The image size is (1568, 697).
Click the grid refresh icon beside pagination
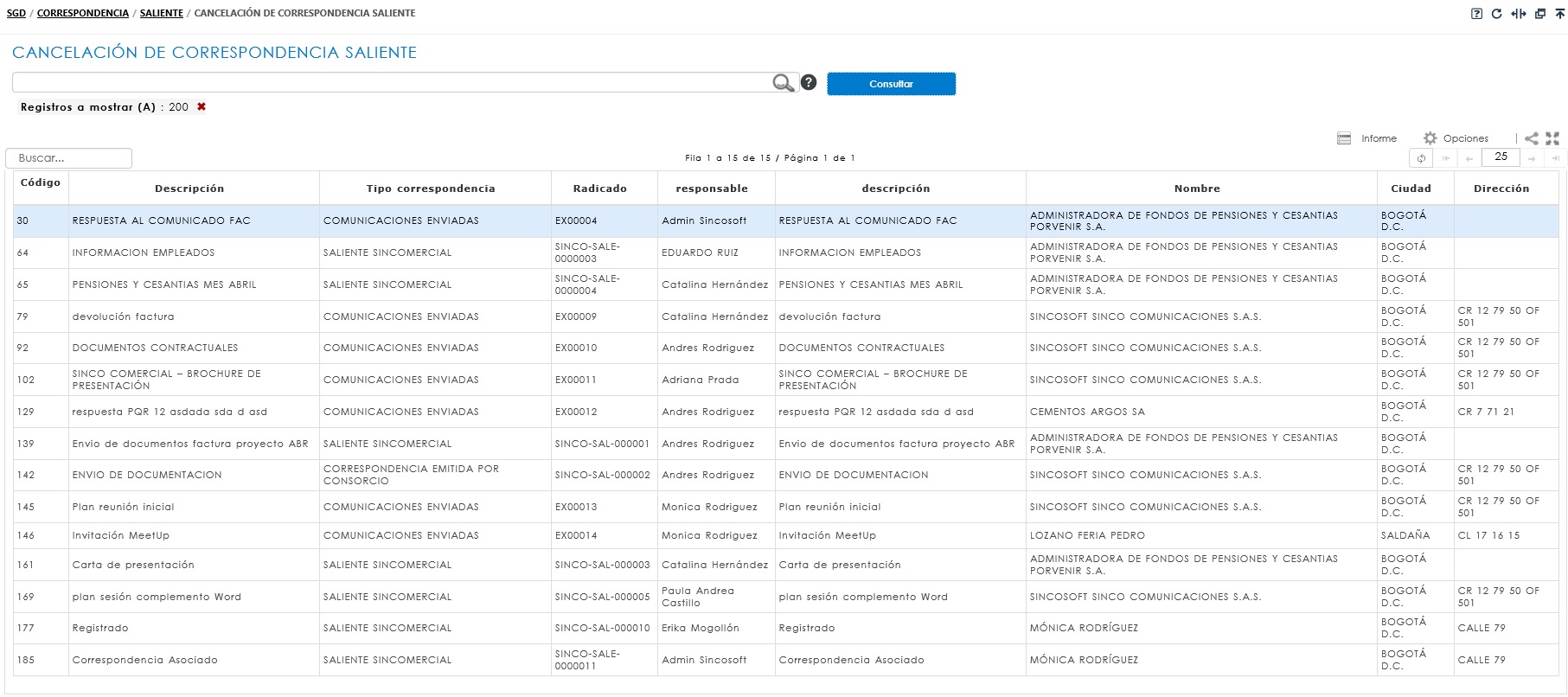[x=1421, y=158]
